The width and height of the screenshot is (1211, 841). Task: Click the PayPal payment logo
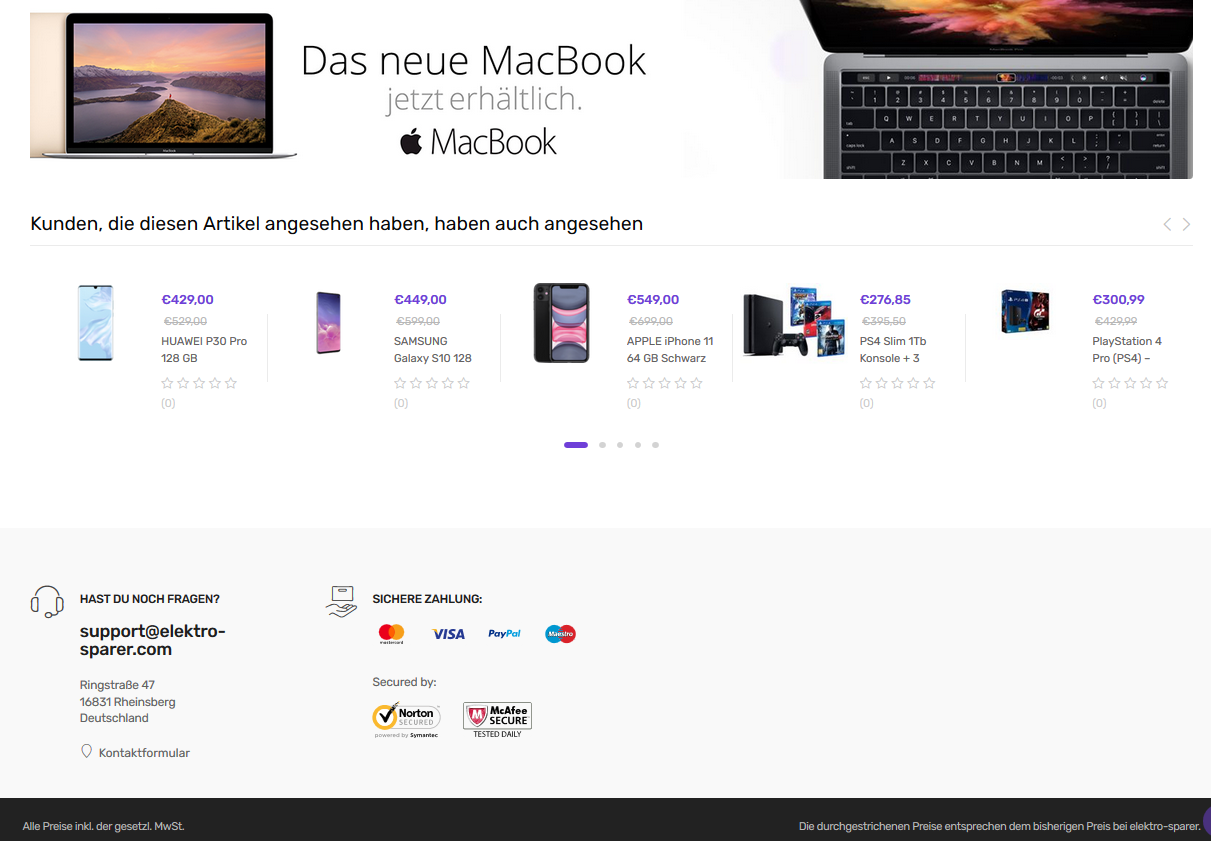504,634
